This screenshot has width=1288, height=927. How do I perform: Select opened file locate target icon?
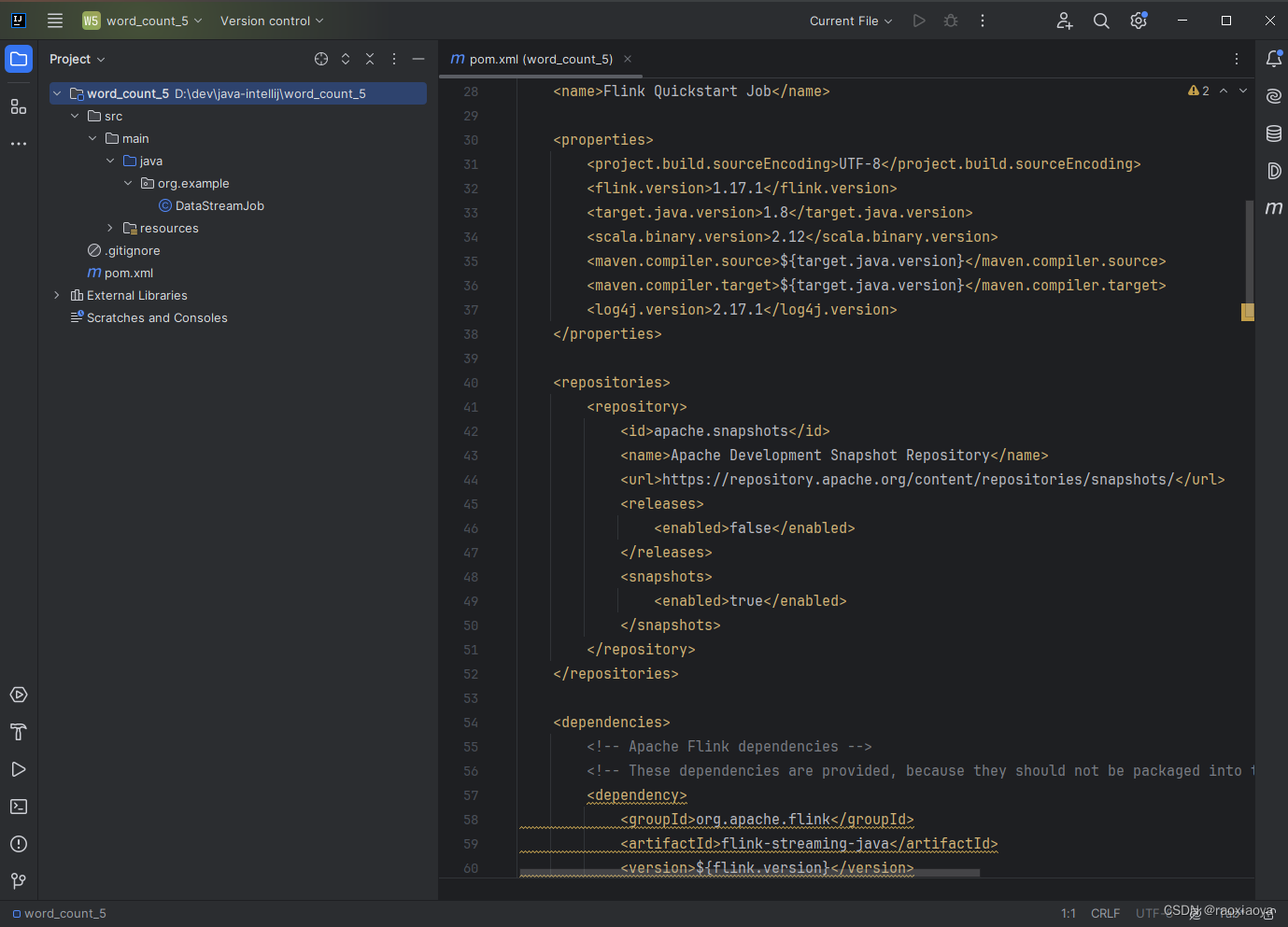tap(321, 59)
